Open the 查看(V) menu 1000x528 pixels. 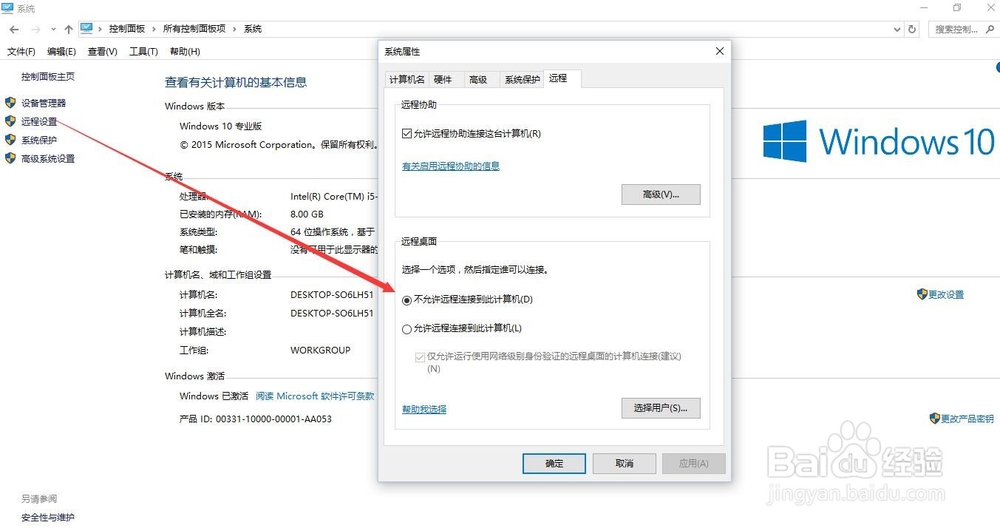[x=102, y=52]
